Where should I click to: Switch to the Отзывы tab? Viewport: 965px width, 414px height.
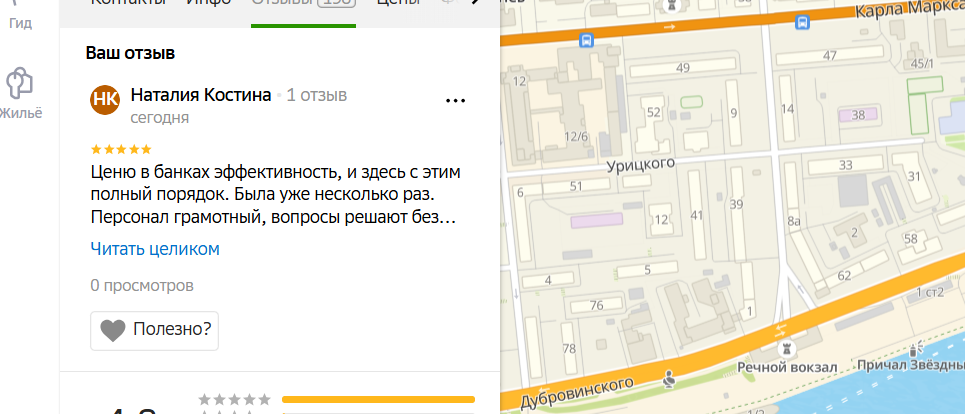pyautogui.click(x=303, y=3)
